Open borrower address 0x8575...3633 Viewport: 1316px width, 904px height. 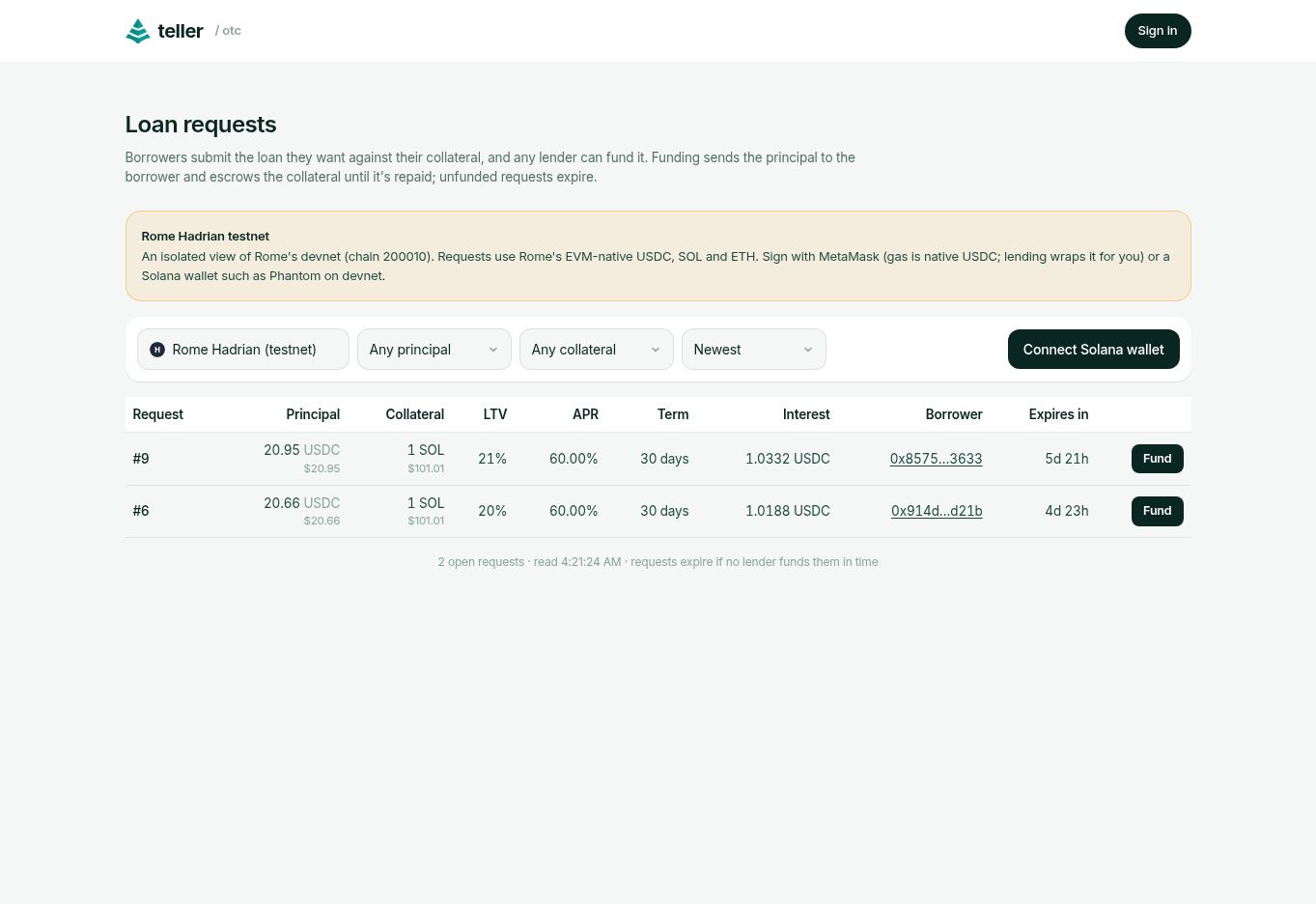click(x=937, y=459)
